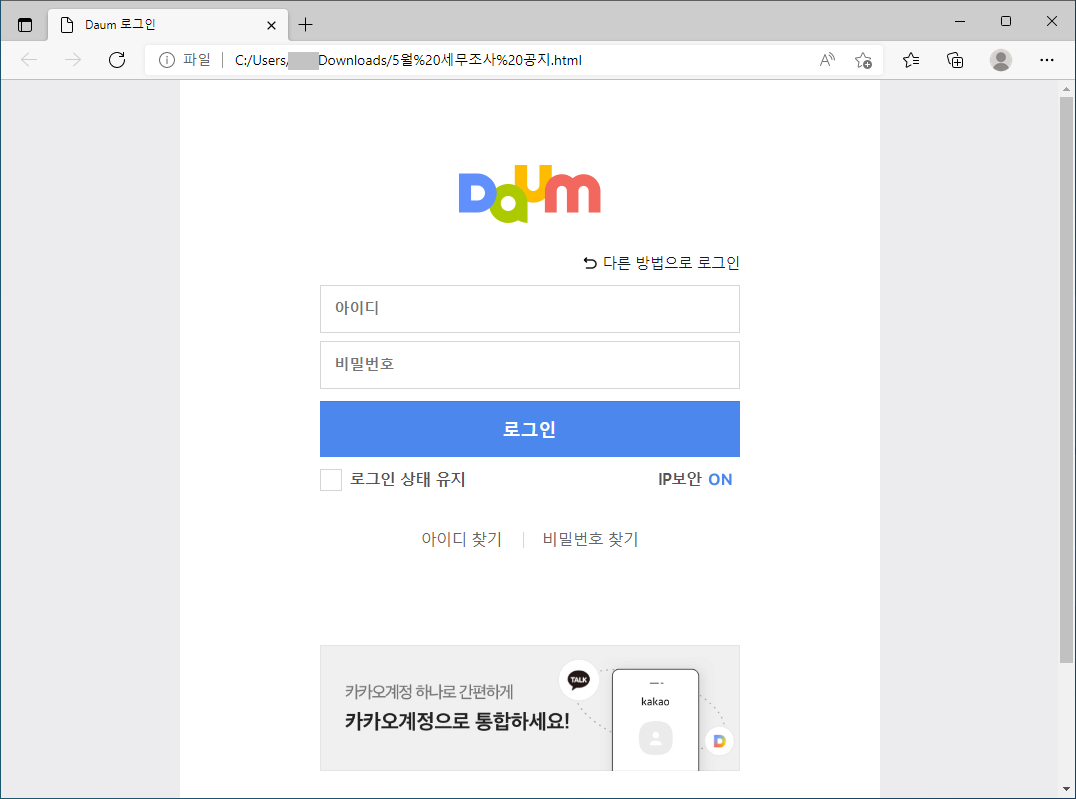
Task: Focus the 비밀번호 input field
Action: (x=530, y=365)
